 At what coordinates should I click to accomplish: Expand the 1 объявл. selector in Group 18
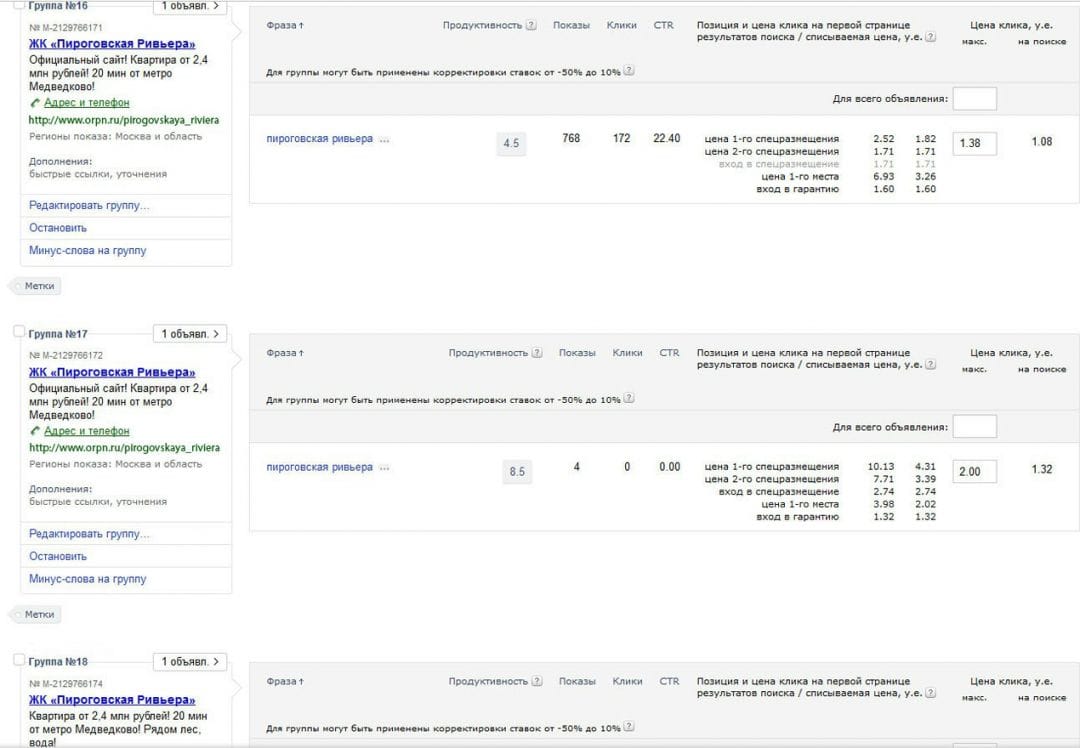(x=190, y=662)
